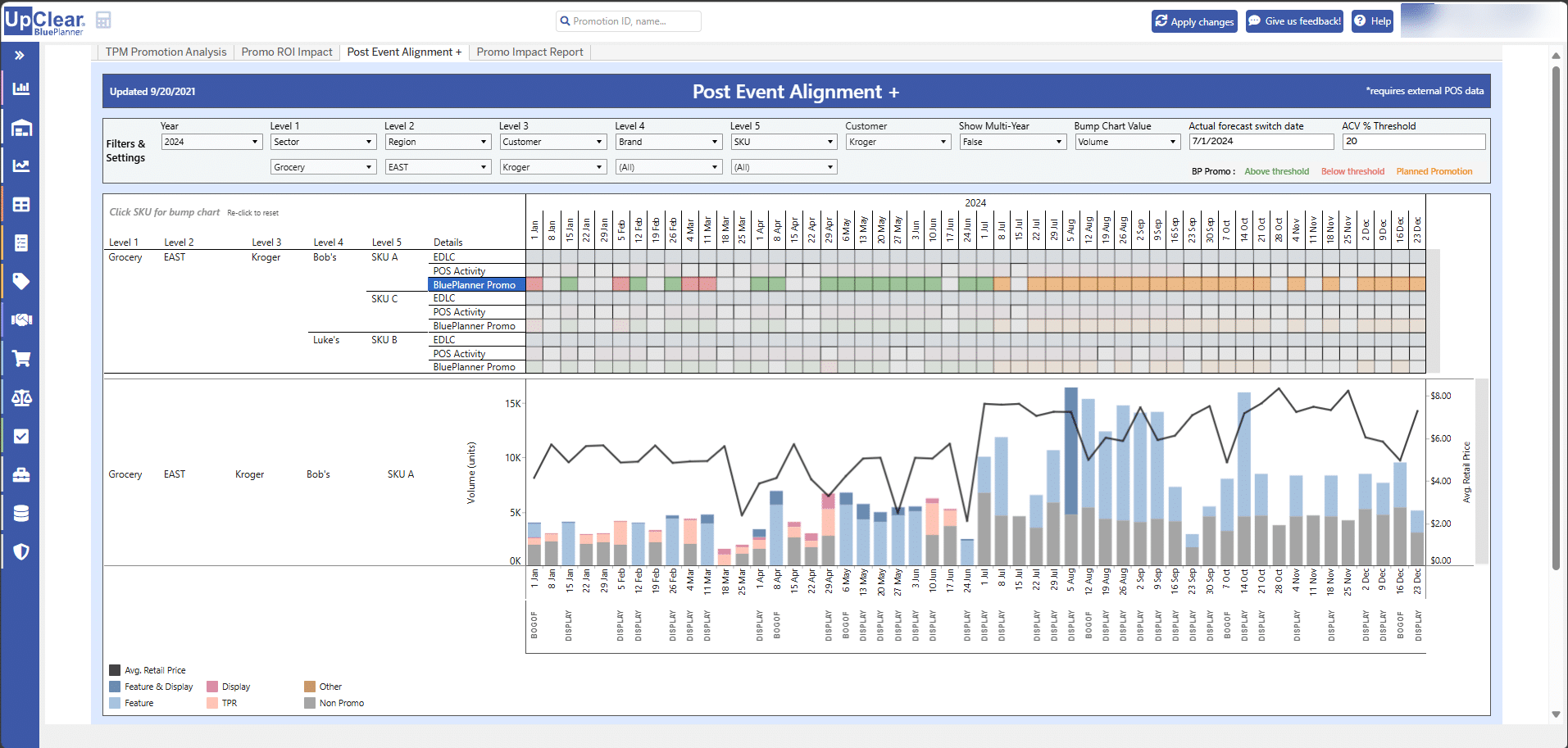This screenshot has width=1568, height=748.
Task: Open the EAST filter dropdown
Action: coord(438,167)
